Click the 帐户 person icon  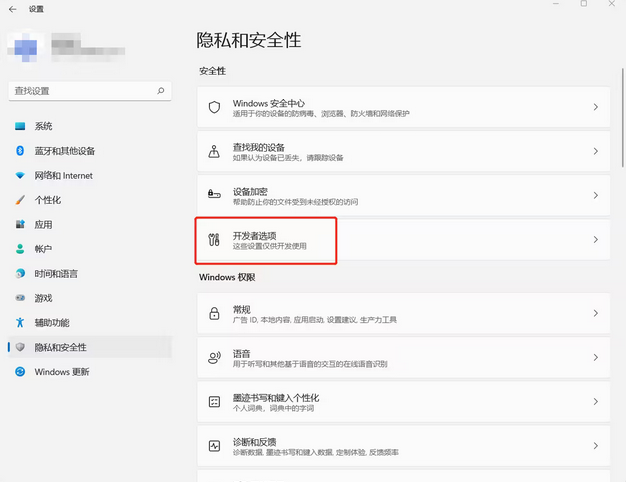(x=20, y=249)
